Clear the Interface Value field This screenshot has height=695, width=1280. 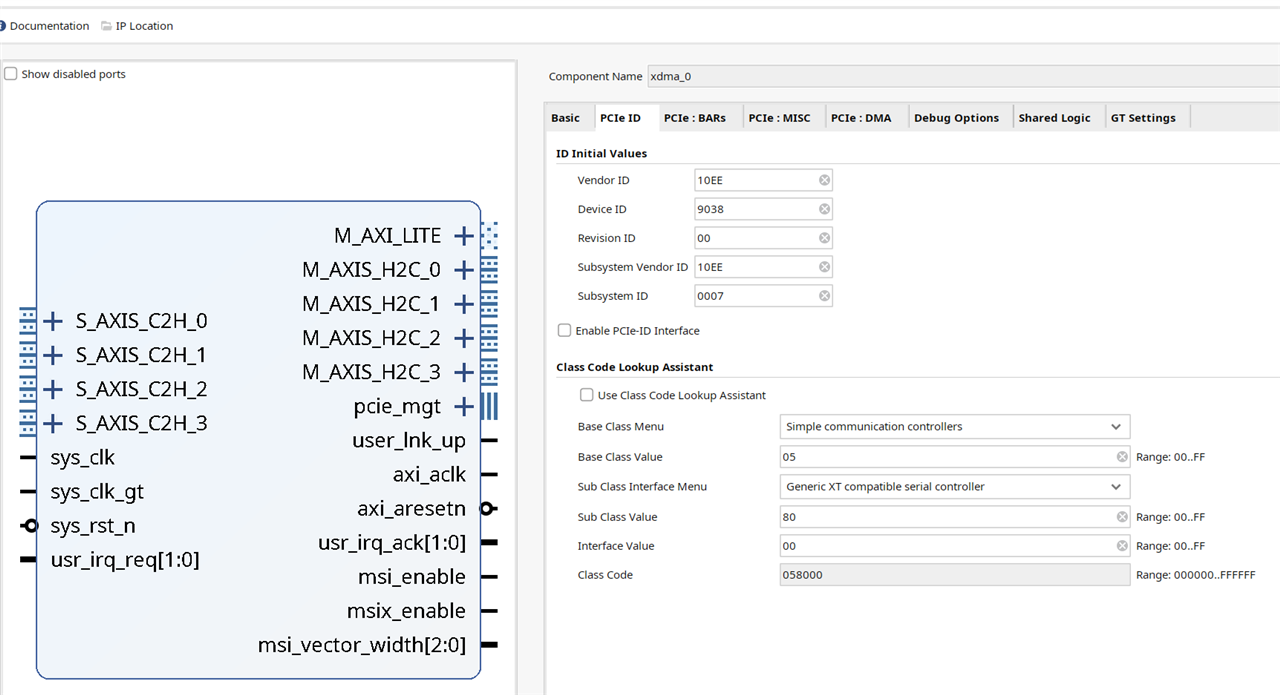(x=1122, y=546)
